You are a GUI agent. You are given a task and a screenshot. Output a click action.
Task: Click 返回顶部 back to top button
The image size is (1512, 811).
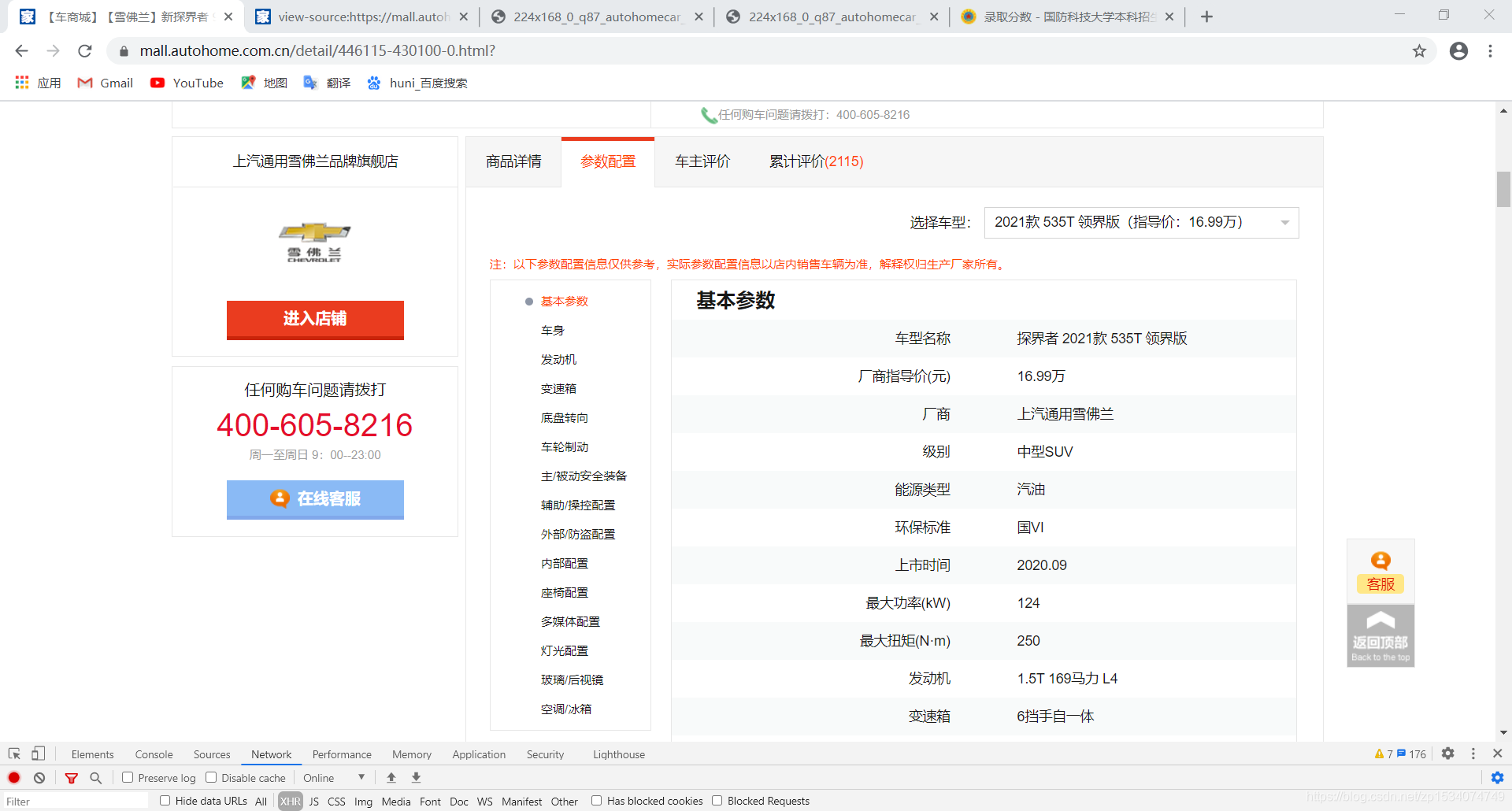tap(1380, 635)
